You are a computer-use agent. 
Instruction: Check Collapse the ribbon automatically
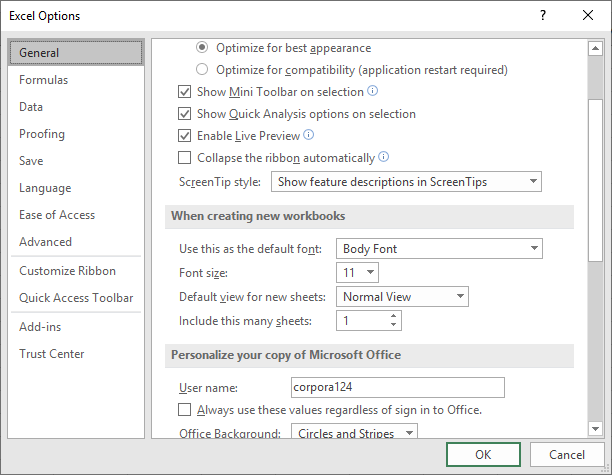click(185, 158)
